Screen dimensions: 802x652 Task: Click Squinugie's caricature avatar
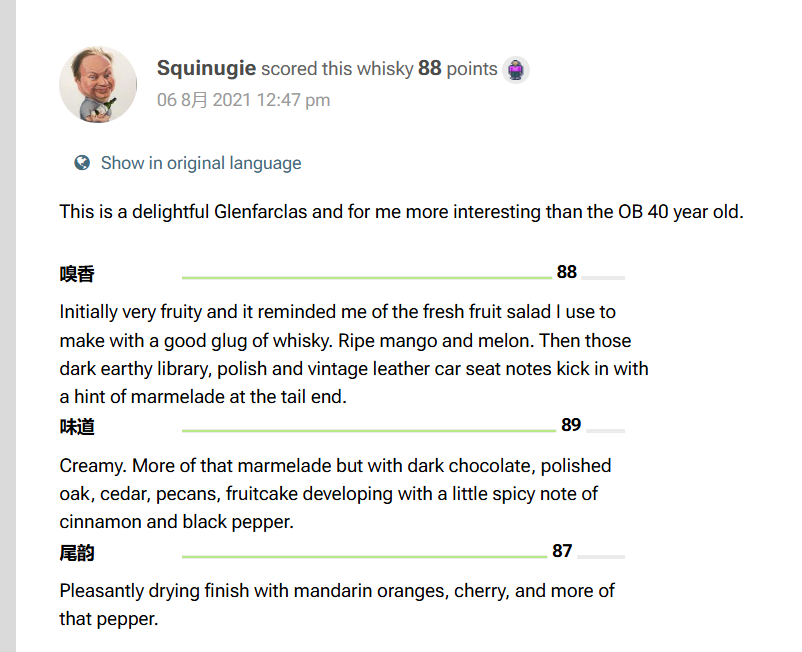point(98,85)
